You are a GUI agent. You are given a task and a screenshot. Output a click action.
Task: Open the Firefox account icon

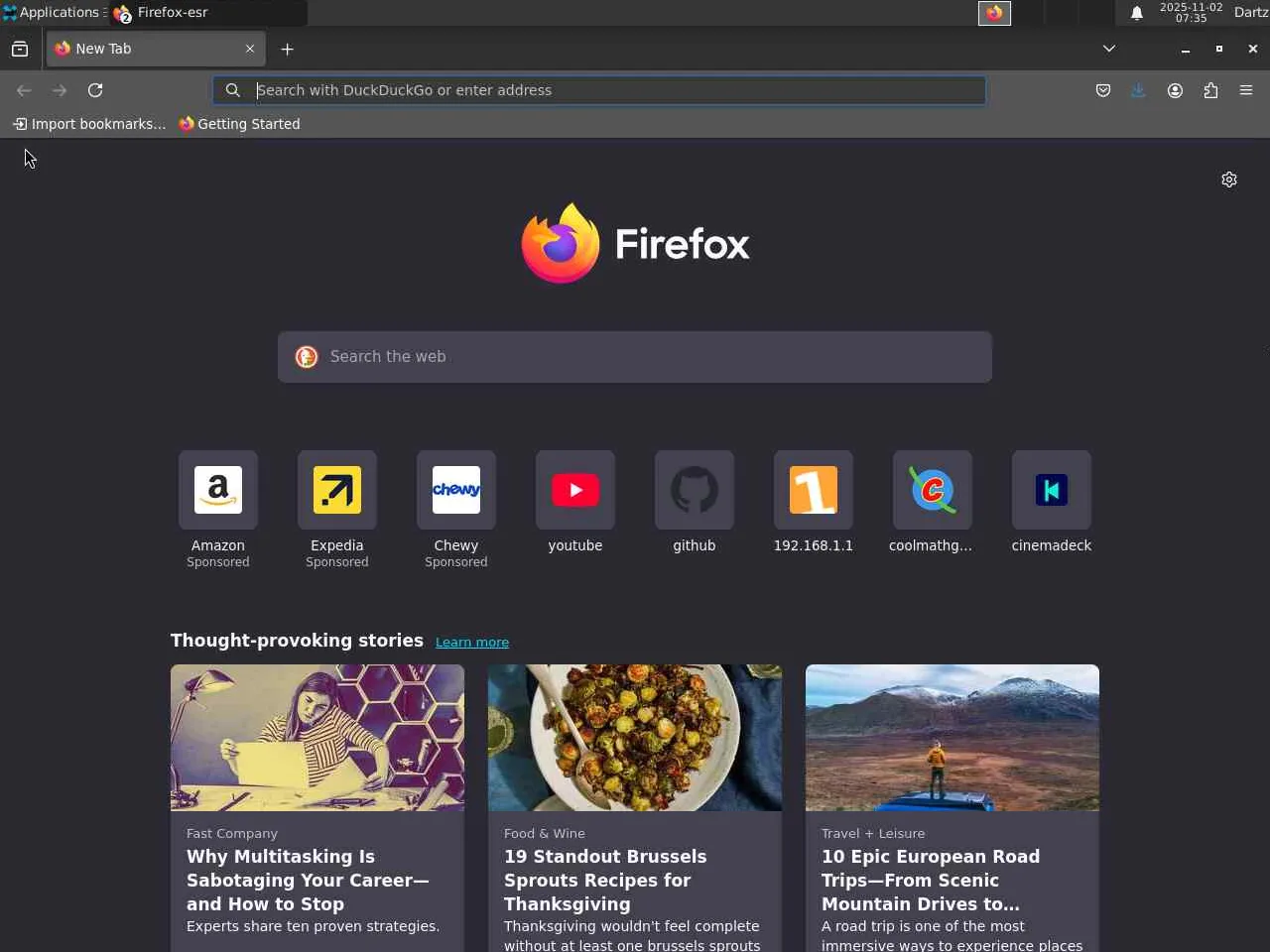click(x=1175, y=90)
